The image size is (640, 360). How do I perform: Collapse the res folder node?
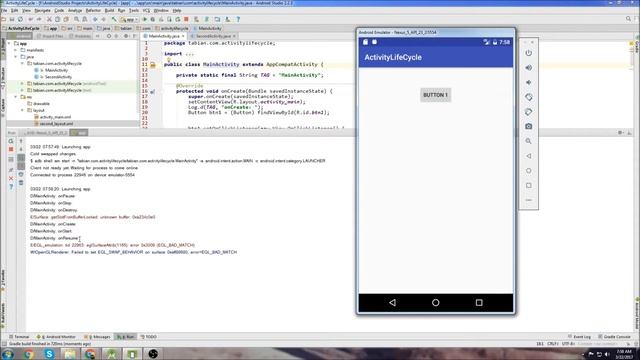pyautogui.click(x=16, y=97)
